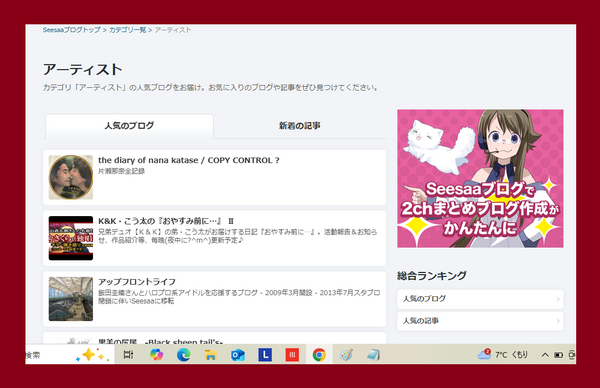Screen dimensions: 600x388
Task: Click the chevron on the 人気のブログ ranking row
Action: coord(558,299)
